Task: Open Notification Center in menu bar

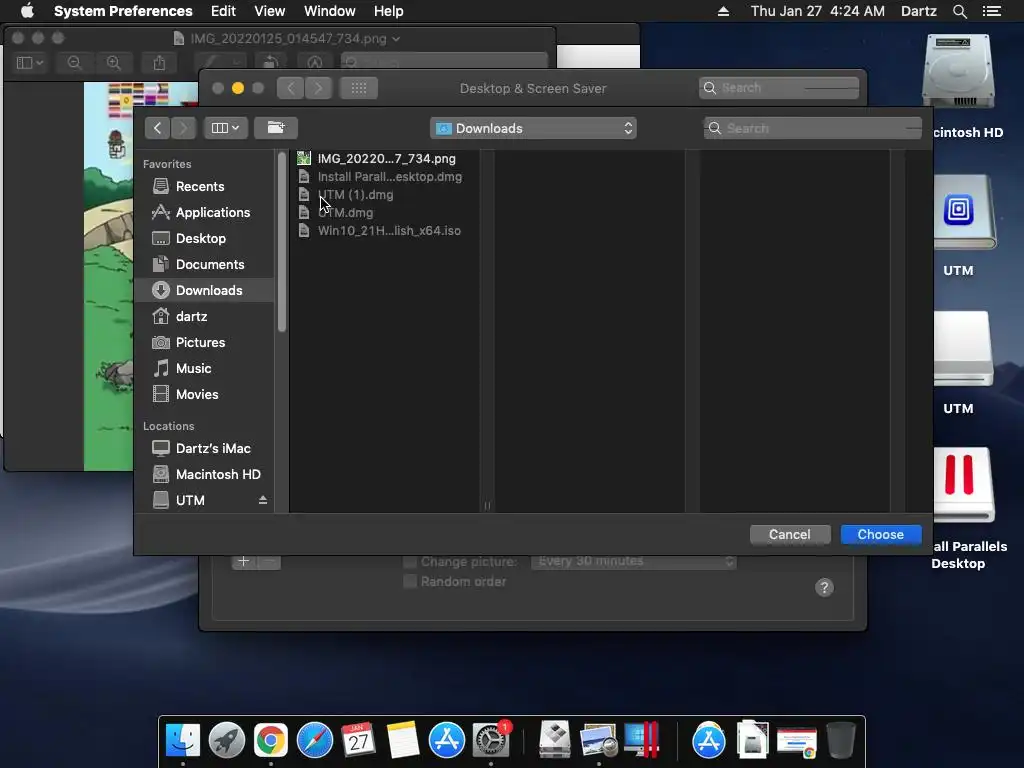Action: pyautogui.click(x=991, y=11)
